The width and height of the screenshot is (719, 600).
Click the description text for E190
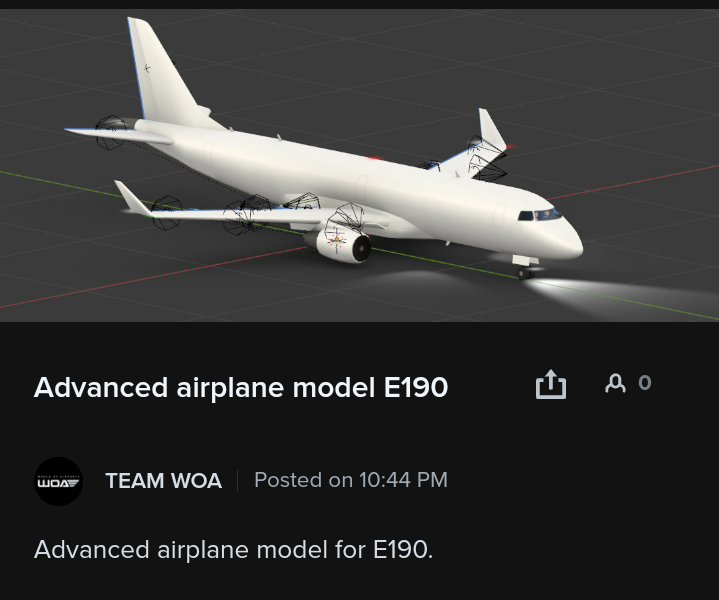click(233, 549)
